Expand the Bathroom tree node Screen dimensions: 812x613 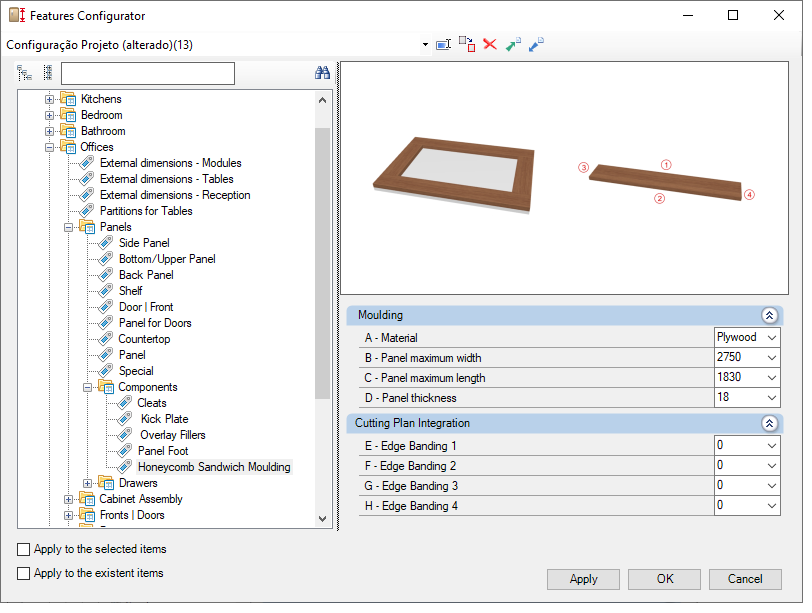[49, 132]
